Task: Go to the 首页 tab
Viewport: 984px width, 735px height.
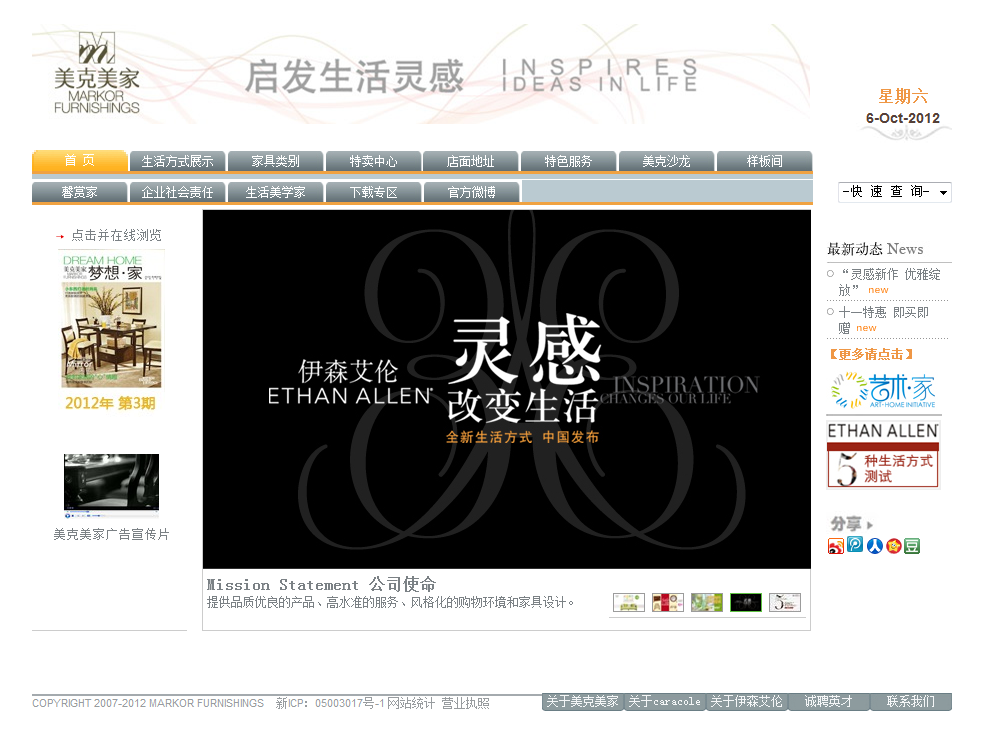Action: [x=80, y=161]
